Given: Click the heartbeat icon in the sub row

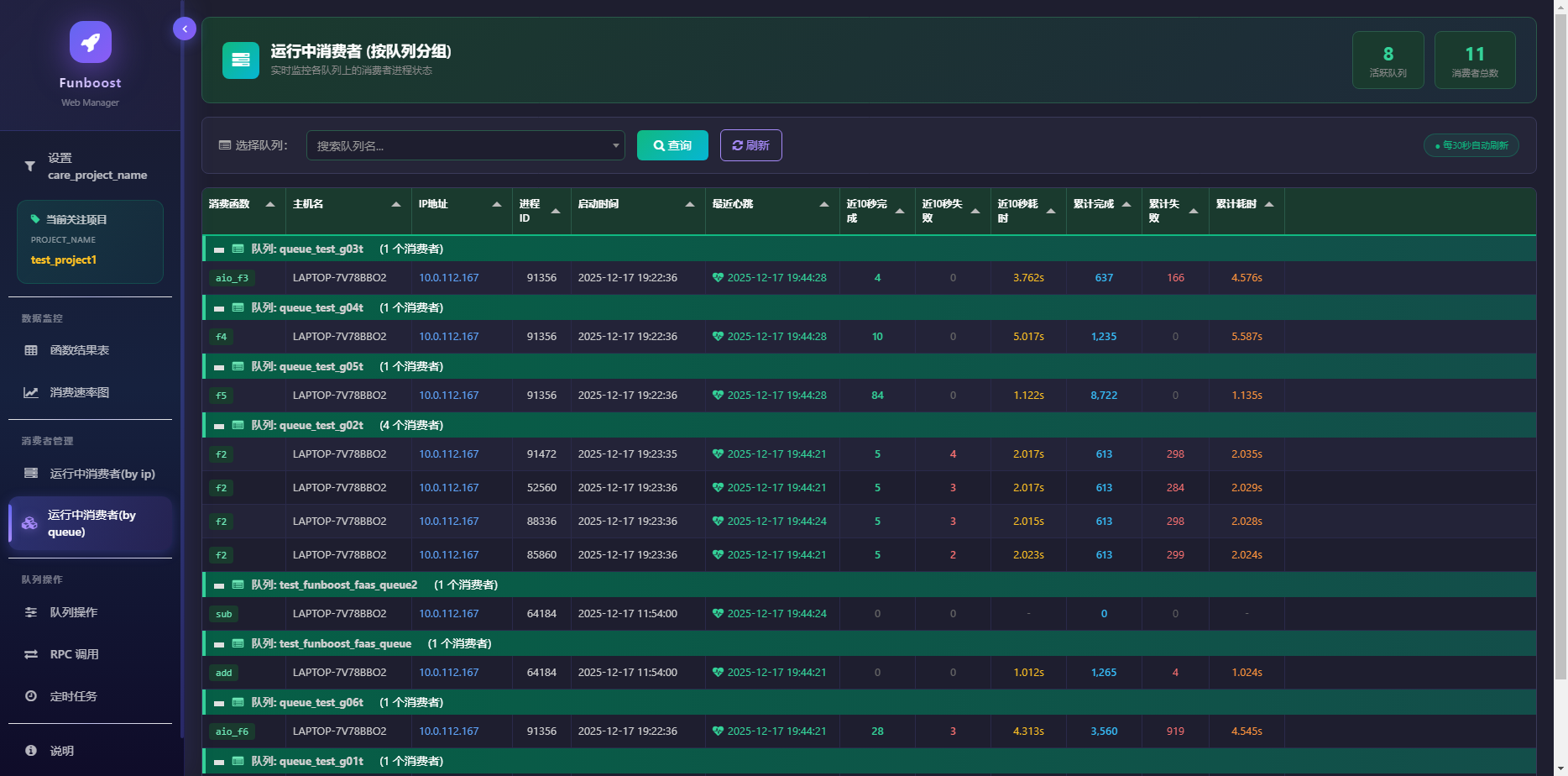Looking at the screenshot, I should pos(718,614).
